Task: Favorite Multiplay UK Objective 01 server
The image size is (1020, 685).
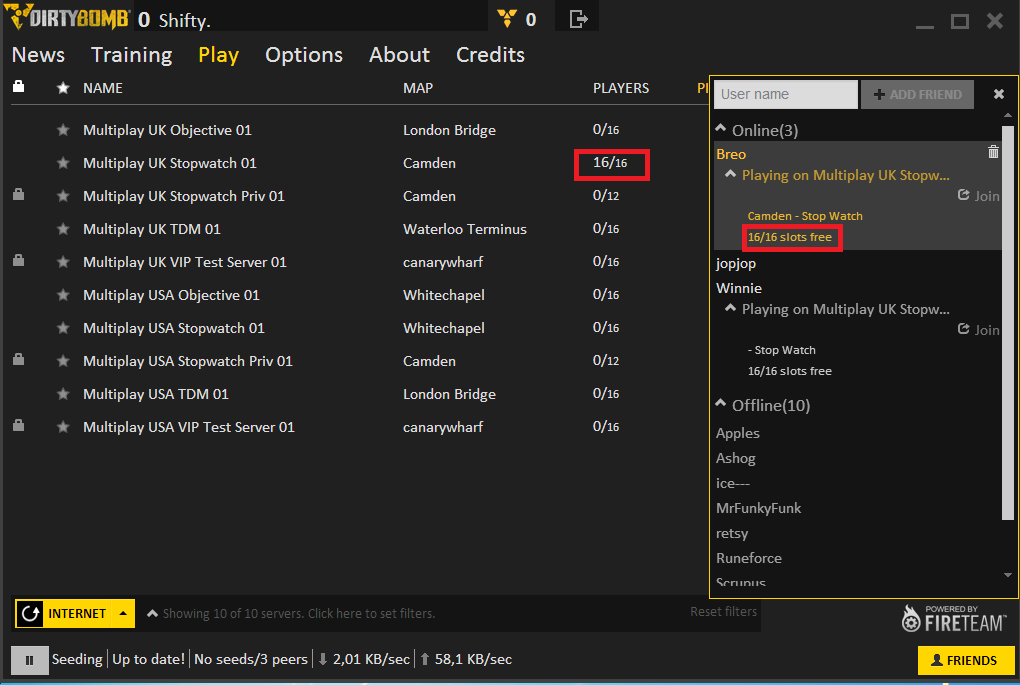Action: (63, 130)
